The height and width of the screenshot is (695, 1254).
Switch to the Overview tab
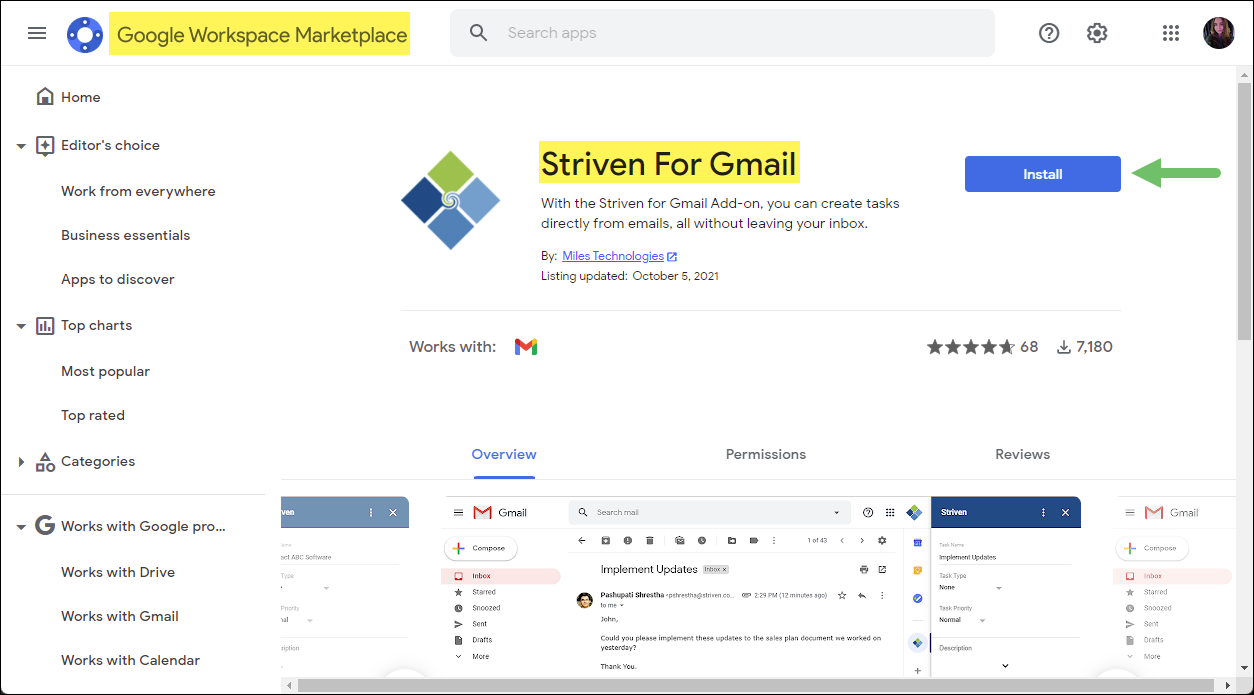click(504, 454)
